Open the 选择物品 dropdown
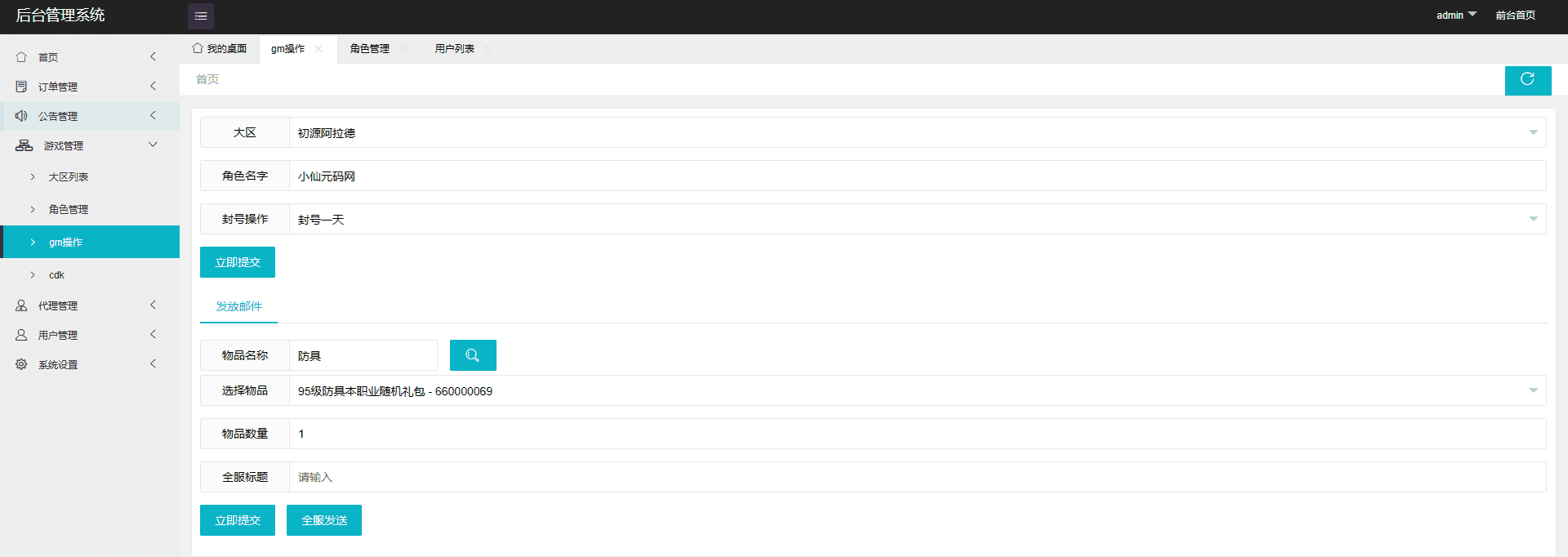The height and width of the screenshot is (557, 1568). [x=917, y=390]
